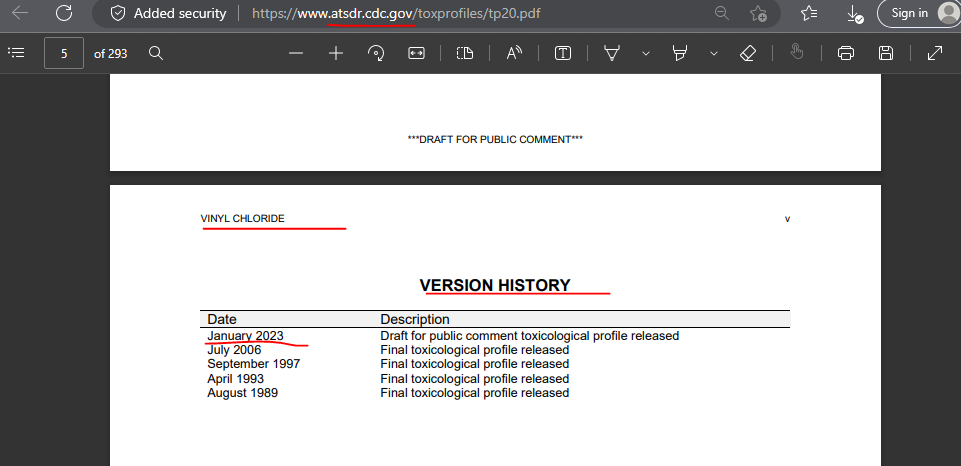
Task: Click the VINYL CHLORIDE page header
Action: click(x=242, y=218)
